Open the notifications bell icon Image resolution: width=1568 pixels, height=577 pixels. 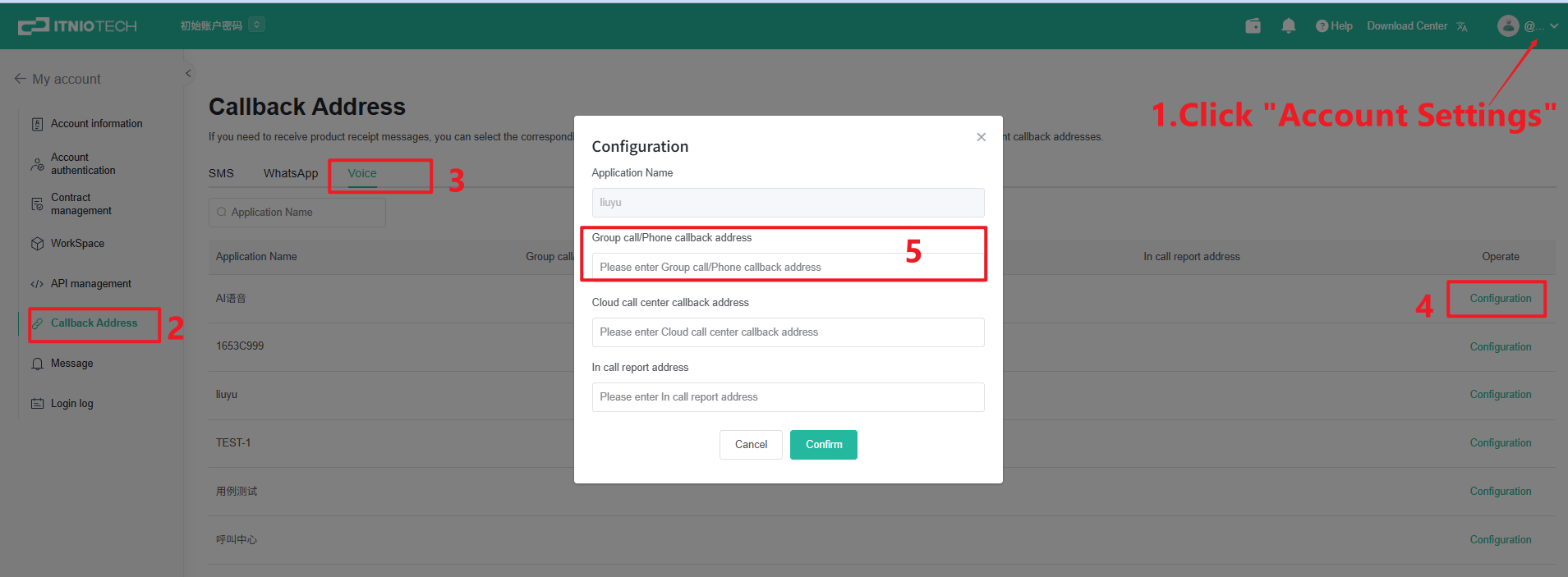pos(1288,26)
